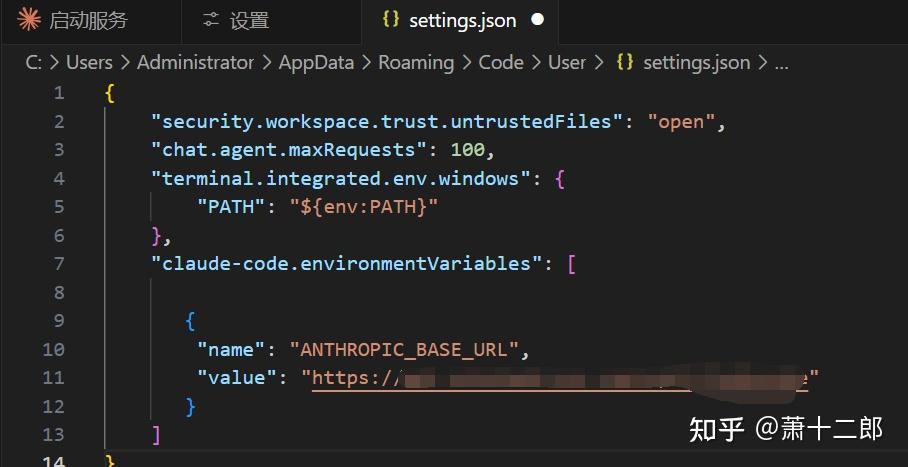Click the "ANTHROPIC_BASE_URL" value
The image size is (908, 467).
tap(404, 349)
